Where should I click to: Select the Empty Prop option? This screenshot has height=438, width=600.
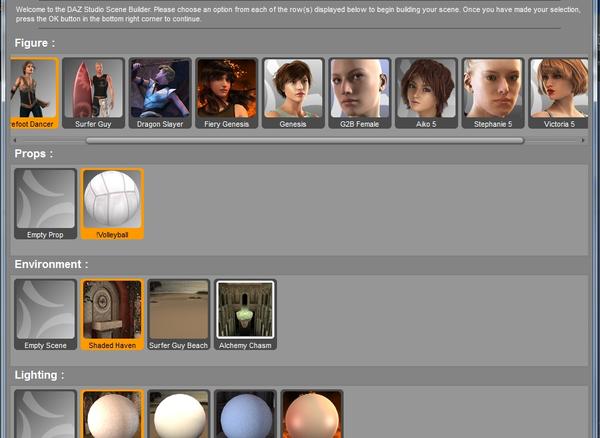coord(46,204)
